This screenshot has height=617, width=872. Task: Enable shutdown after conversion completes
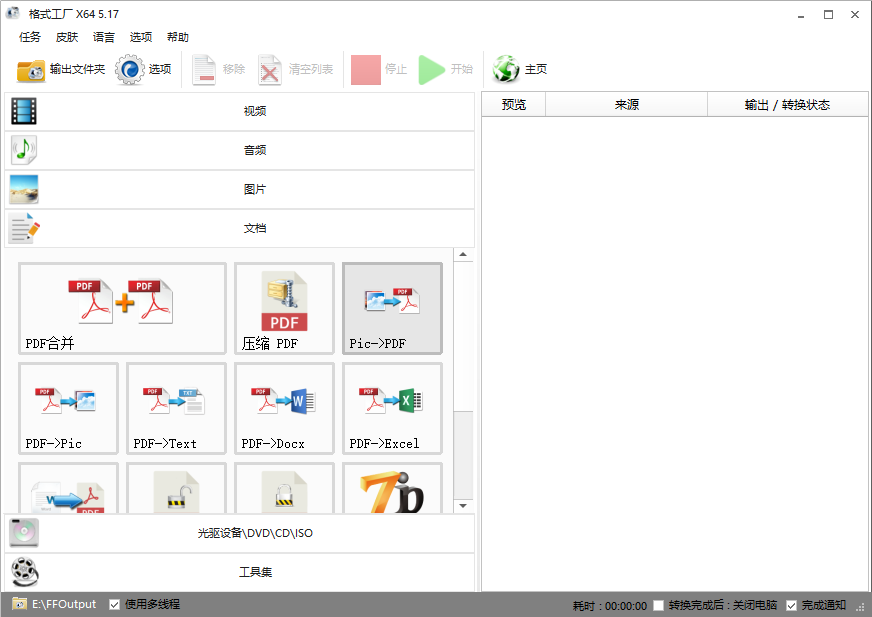pos(658,604)
